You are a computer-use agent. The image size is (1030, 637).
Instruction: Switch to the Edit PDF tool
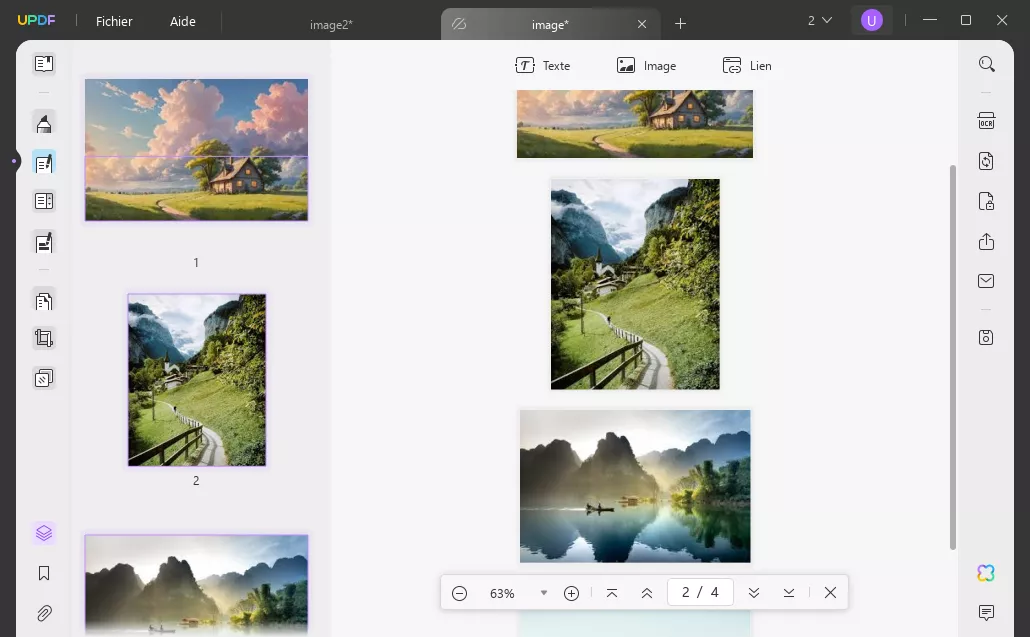coord(44,162)
